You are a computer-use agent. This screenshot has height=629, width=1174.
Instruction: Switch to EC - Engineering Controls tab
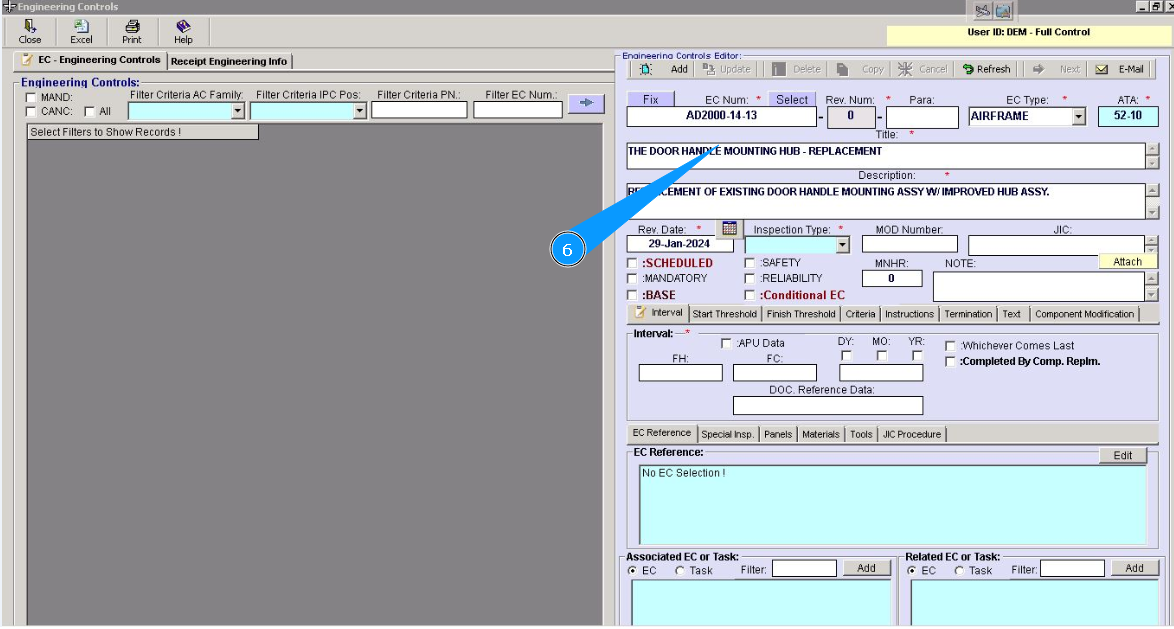coord(91,60)
